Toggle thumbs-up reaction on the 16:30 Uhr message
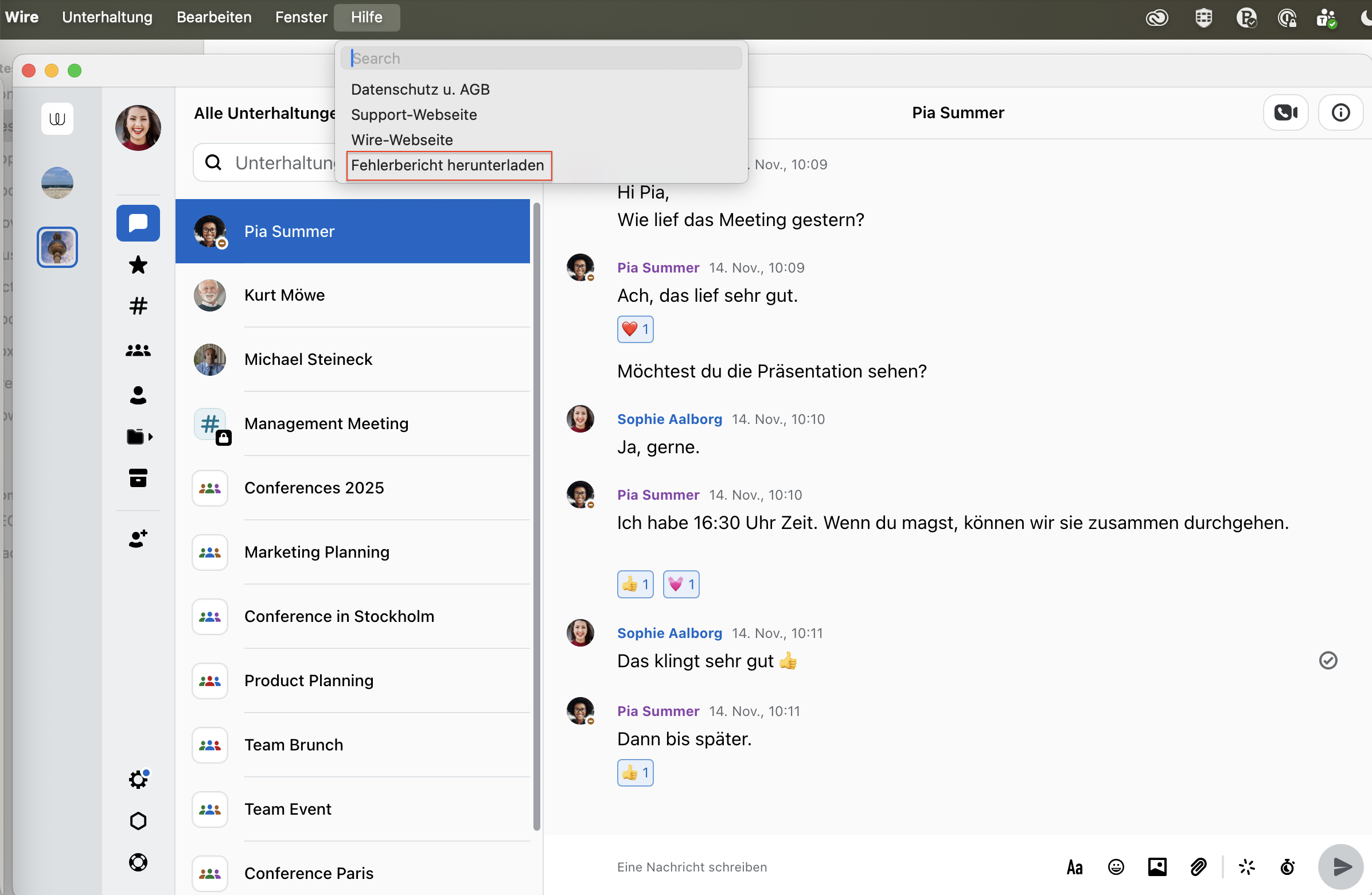This screenshot has height=895, width=1372. (x=636, y=584)
